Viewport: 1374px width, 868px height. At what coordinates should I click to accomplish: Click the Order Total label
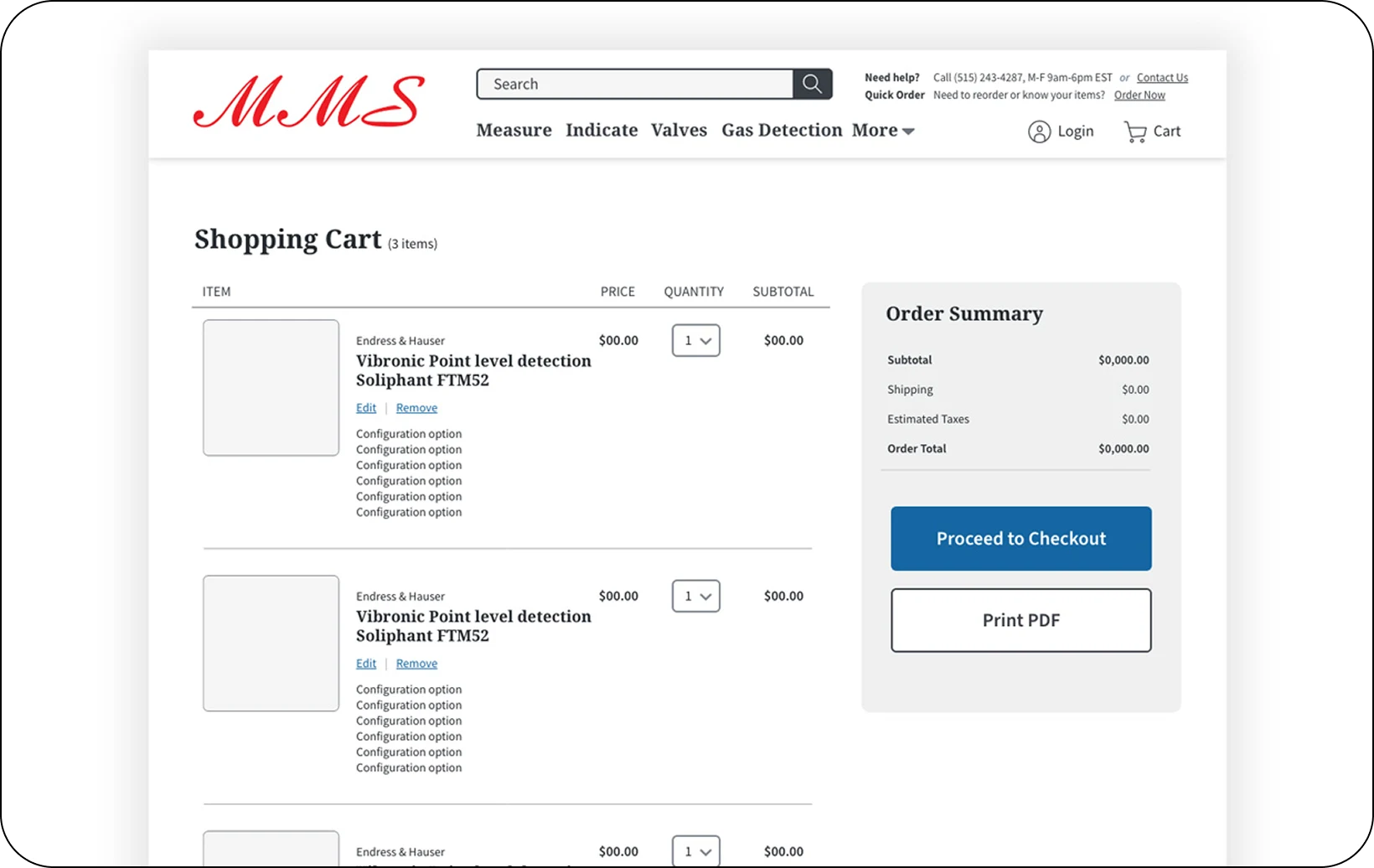917,449
